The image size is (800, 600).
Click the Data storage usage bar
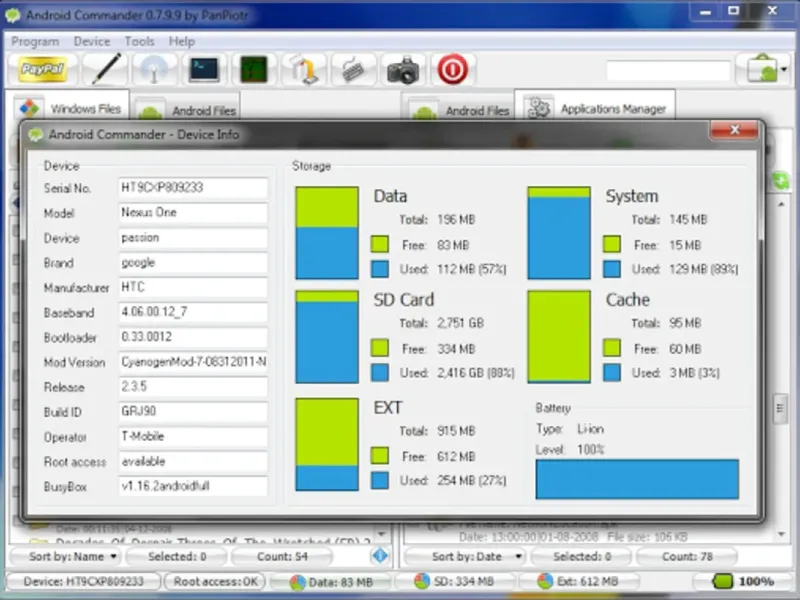tap(327, 233)
